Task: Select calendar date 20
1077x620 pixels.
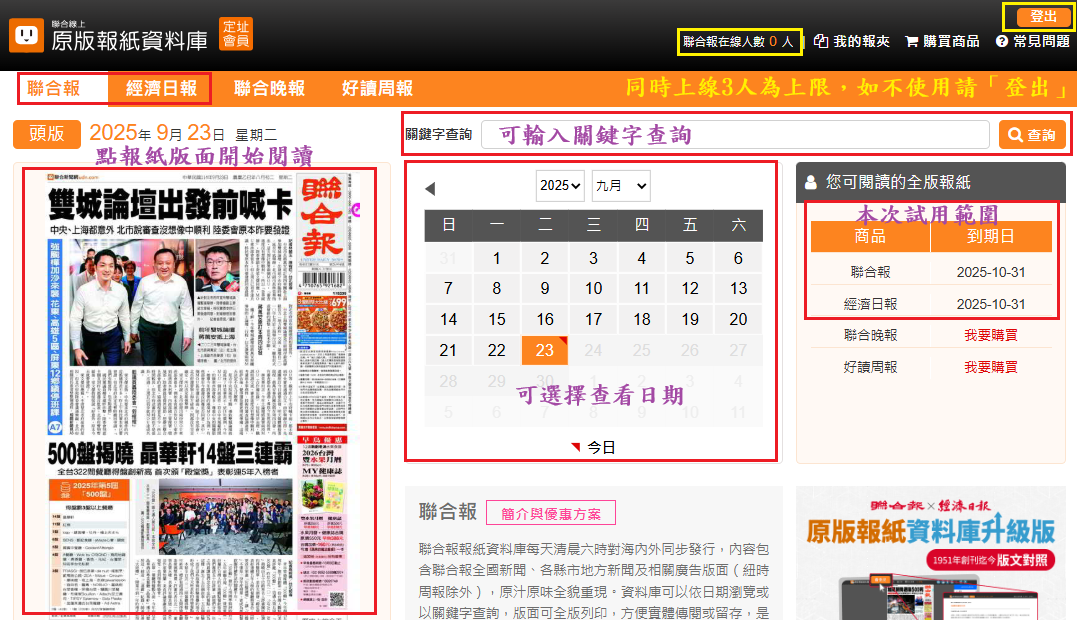Action: [738, 319]
